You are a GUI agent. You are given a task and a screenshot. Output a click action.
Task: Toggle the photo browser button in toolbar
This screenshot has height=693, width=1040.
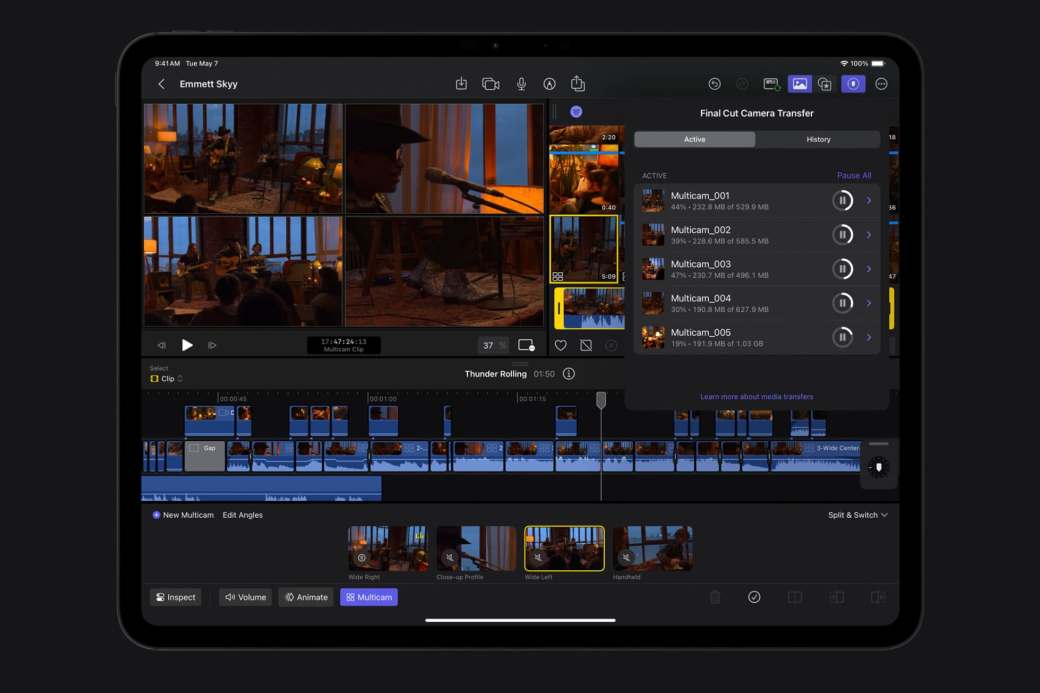pyautogui.click(x=800, y=84)
